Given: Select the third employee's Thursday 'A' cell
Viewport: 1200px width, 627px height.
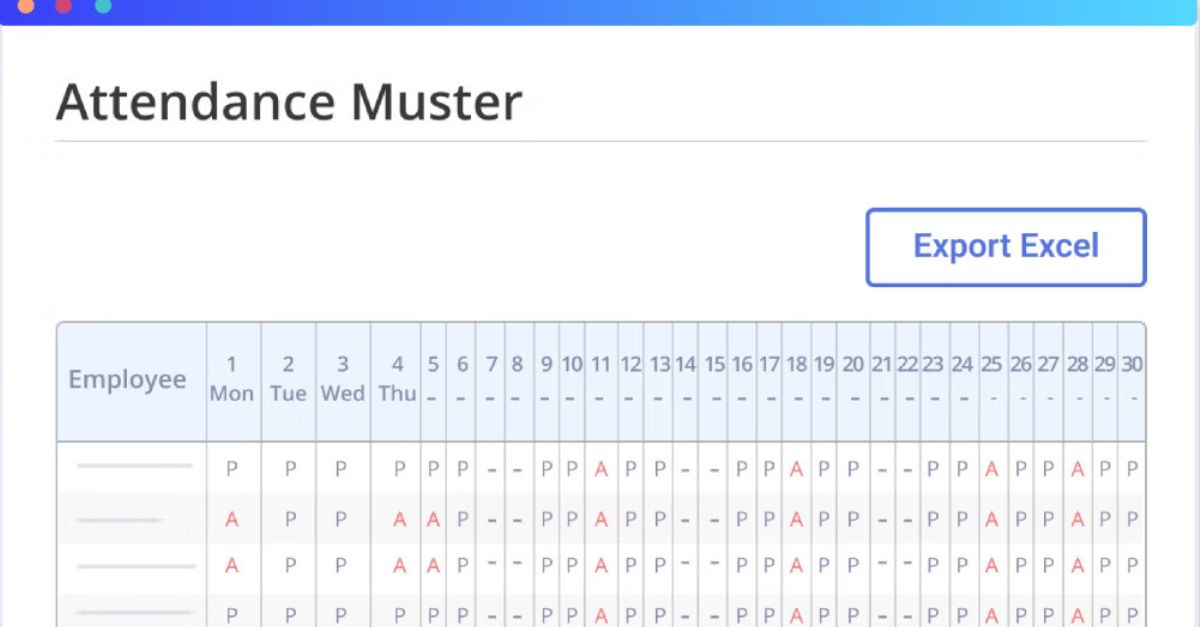Looking at the screenshot, I should 397,565.
